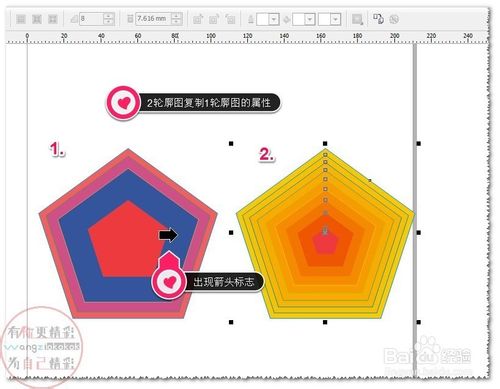Click the bottom-right selection handle
500x389 pixels.
point(419,322)
